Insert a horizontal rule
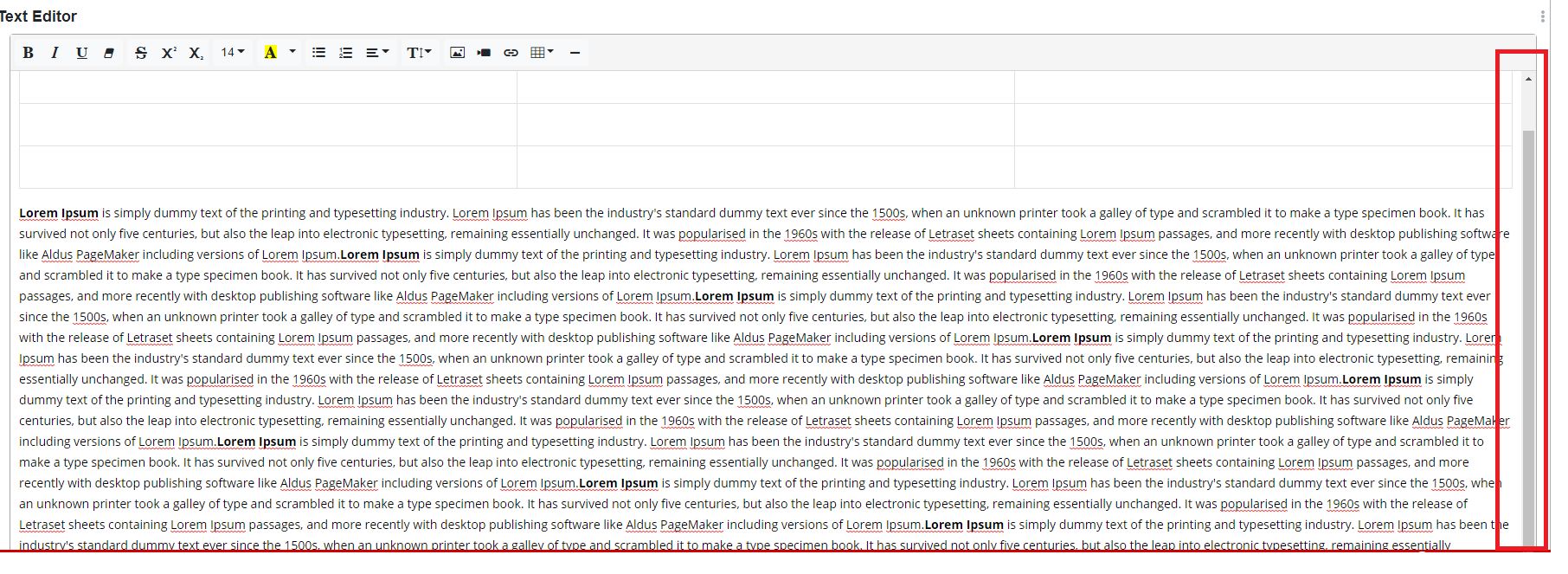Viewport: 1568px width, 574px height. point(575,53)
